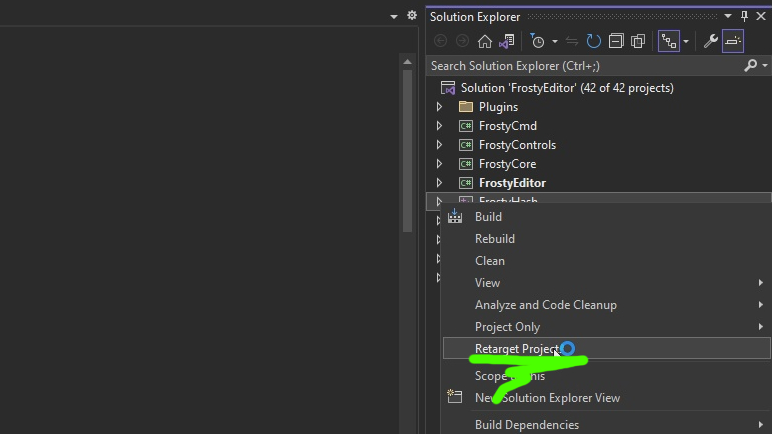772x434 pixels.
Task: Pin the Solution Explorer panel
Action: [x=744, y=16]
